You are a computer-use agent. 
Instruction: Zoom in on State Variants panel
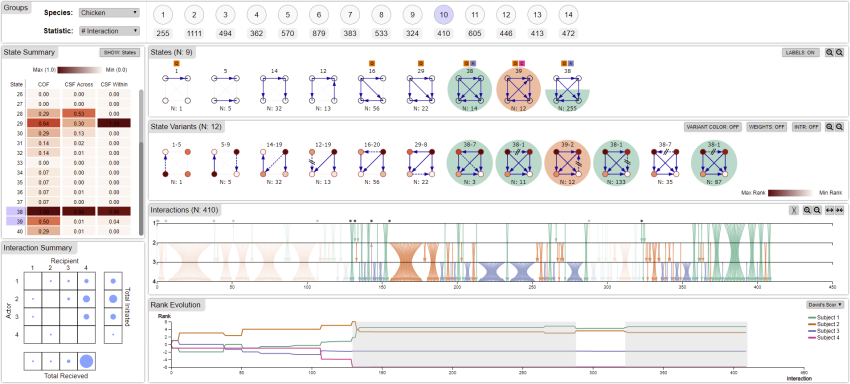(x=829, y=126)
